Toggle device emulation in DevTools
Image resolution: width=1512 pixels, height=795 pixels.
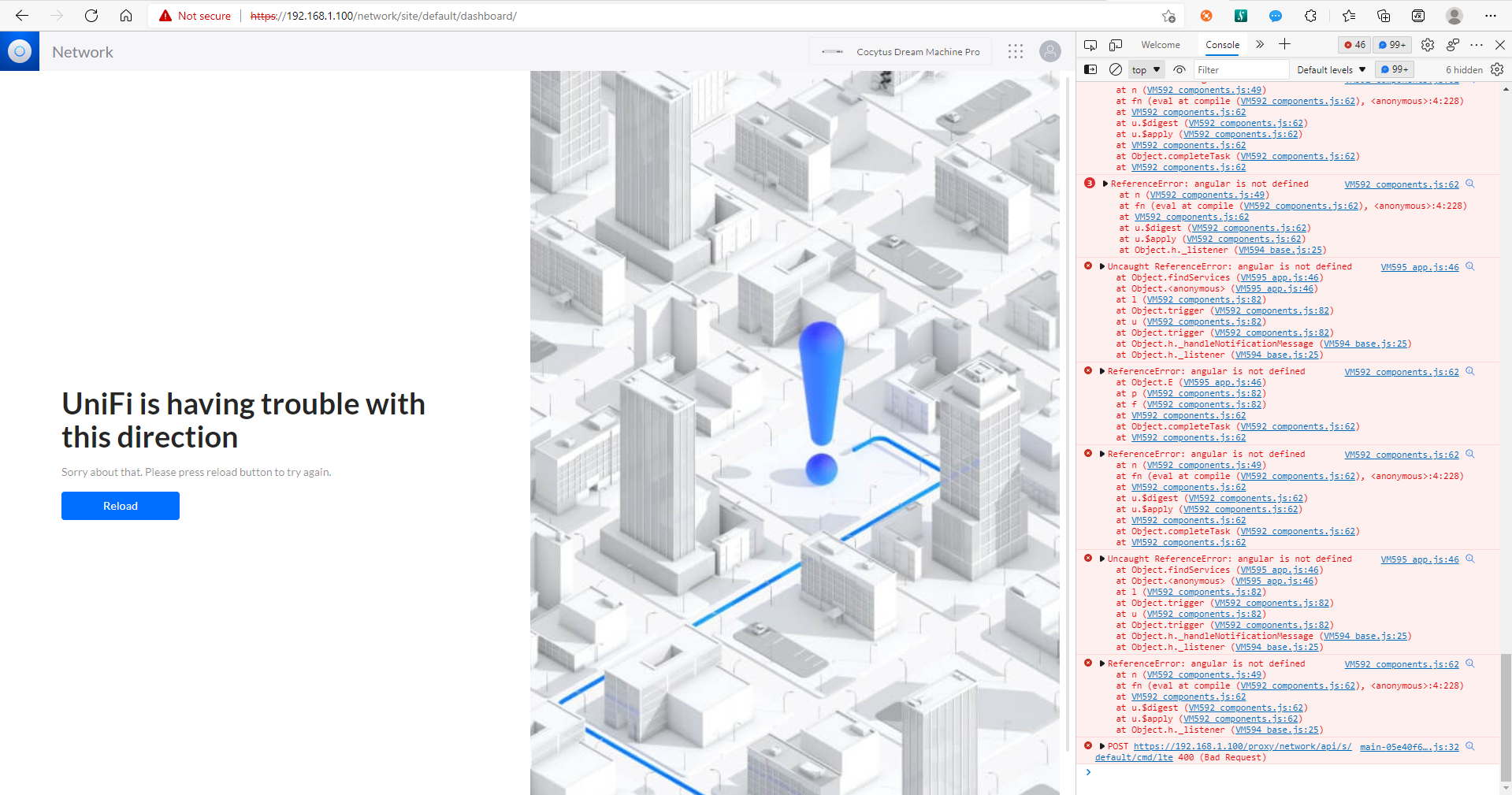click(1116, 45)
